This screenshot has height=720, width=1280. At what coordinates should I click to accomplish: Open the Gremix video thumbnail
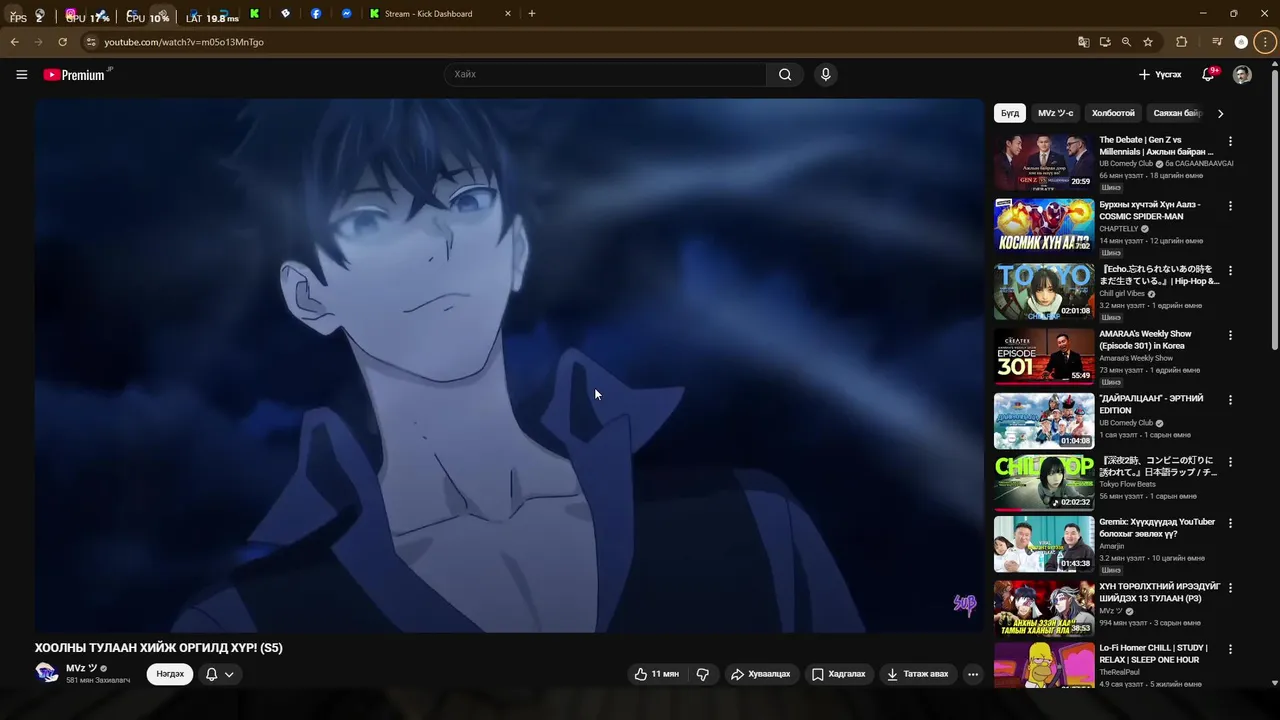coord(1044,543)
